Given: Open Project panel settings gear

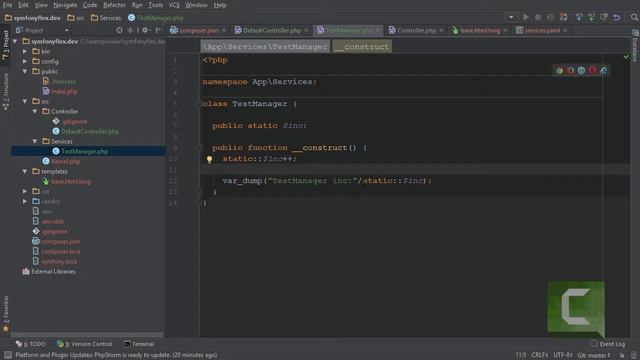Looking at the screenshot, I should pyautogui.click(x=145, y=30).
